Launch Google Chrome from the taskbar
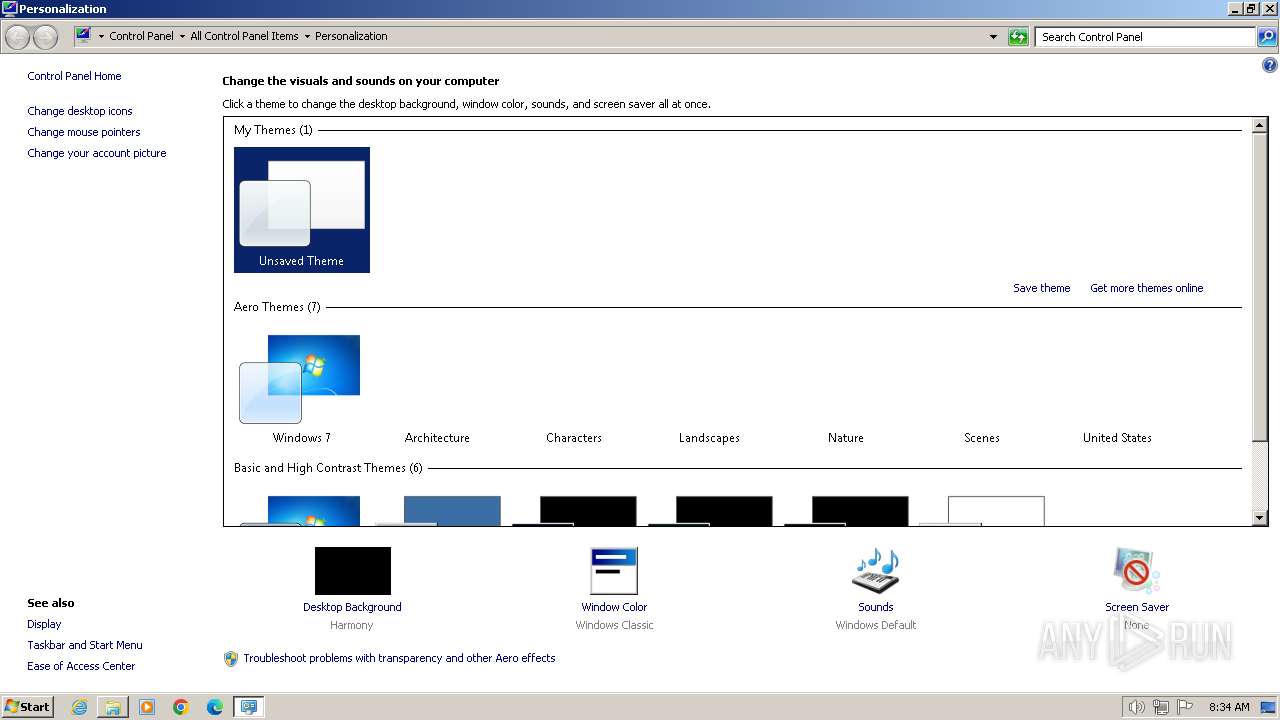Screen dimensions: 1280x720 pos(181,707)
